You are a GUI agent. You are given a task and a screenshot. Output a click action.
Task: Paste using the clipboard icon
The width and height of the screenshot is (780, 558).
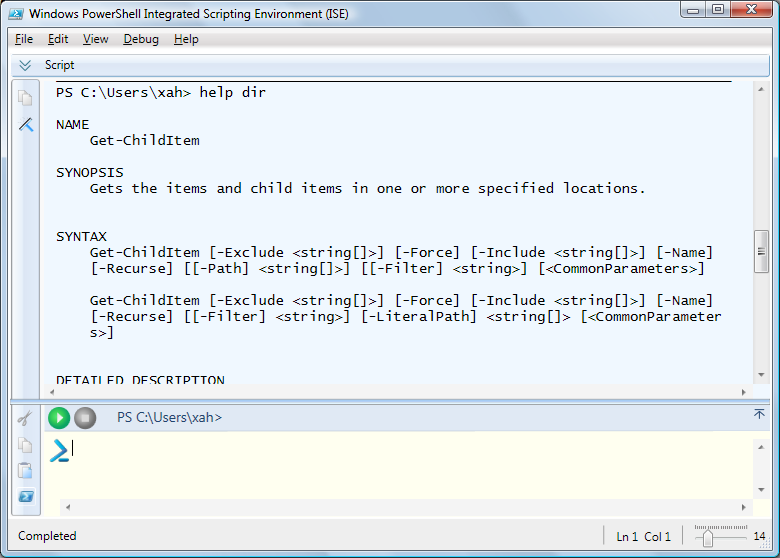pyautogui.click(x=25, y=470)
